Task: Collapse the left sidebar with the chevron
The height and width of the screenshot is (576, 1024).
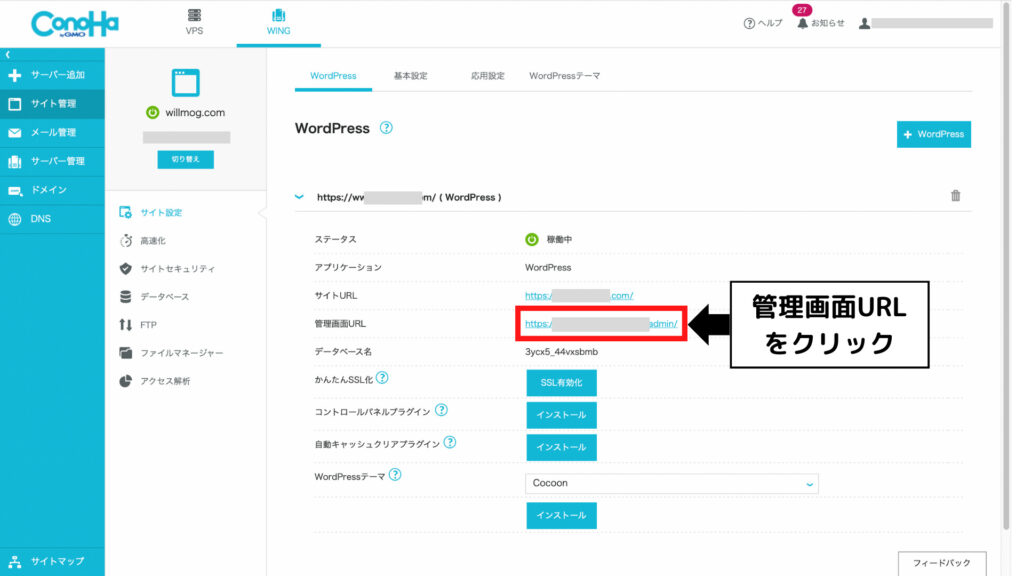Action: [x=8, y=55]
